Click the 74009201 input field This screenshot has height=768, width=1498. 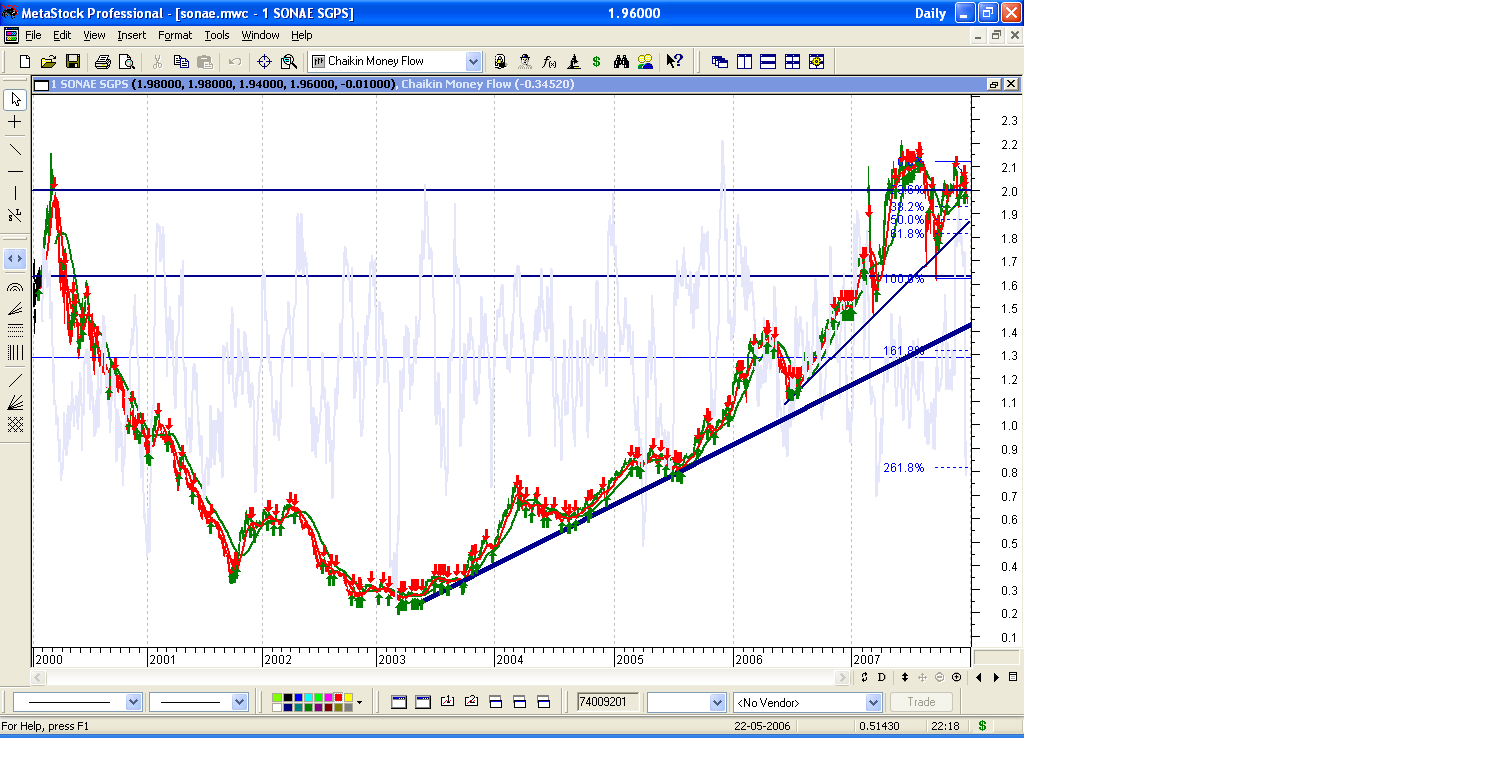tap(608, 702)
